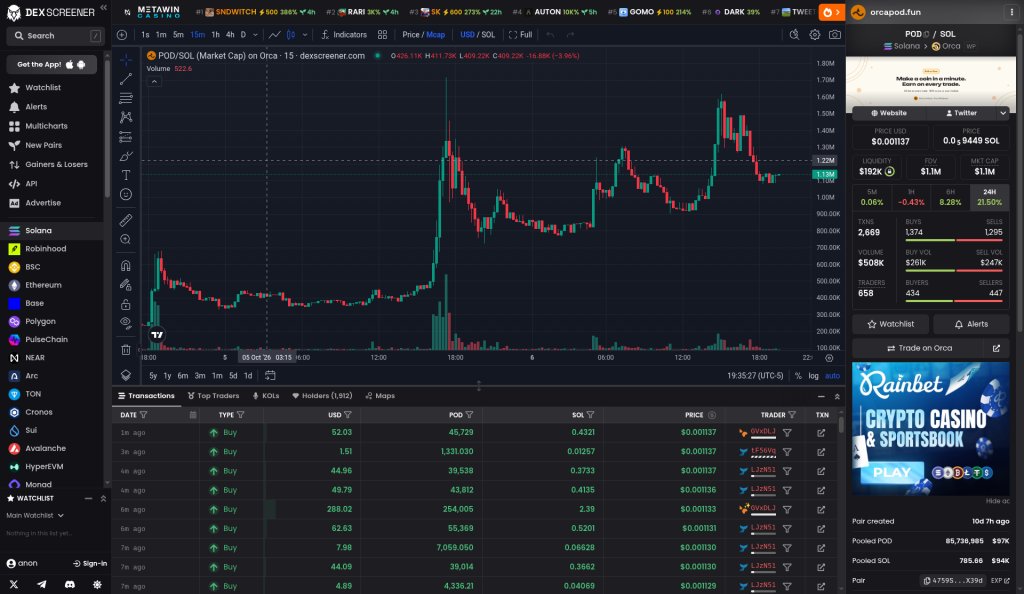
Task: Filter transactions by USD column
Action: pos(347,415)
